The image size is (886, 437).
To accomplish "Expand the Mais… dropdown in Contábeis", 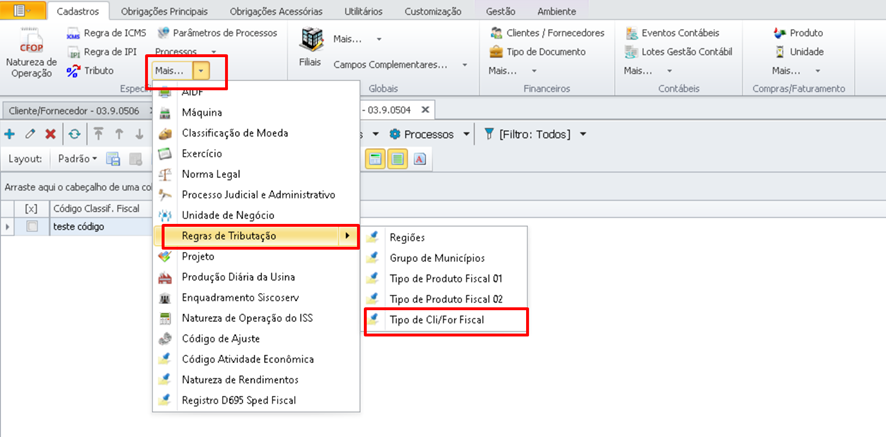I will click(x=669, y=71).
